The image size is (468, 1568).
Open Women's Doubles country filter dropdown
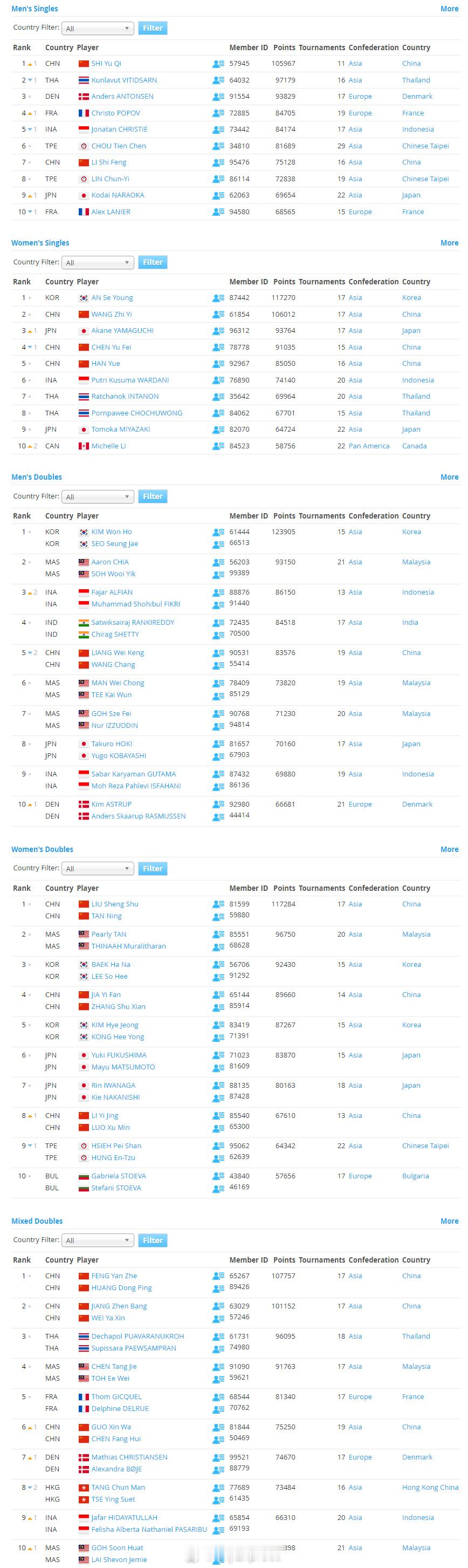(x=98, y=869)
